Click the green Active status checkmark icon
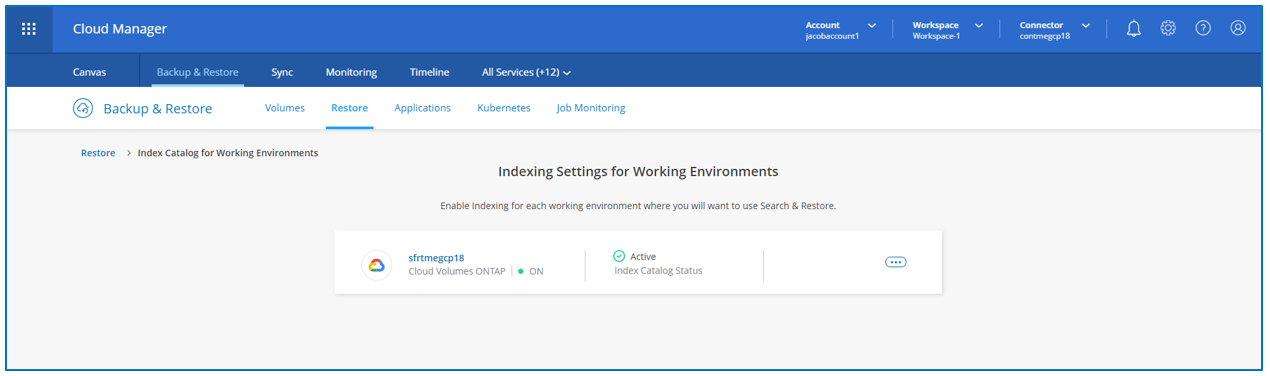1270x376 pixels. click(619, 256)
